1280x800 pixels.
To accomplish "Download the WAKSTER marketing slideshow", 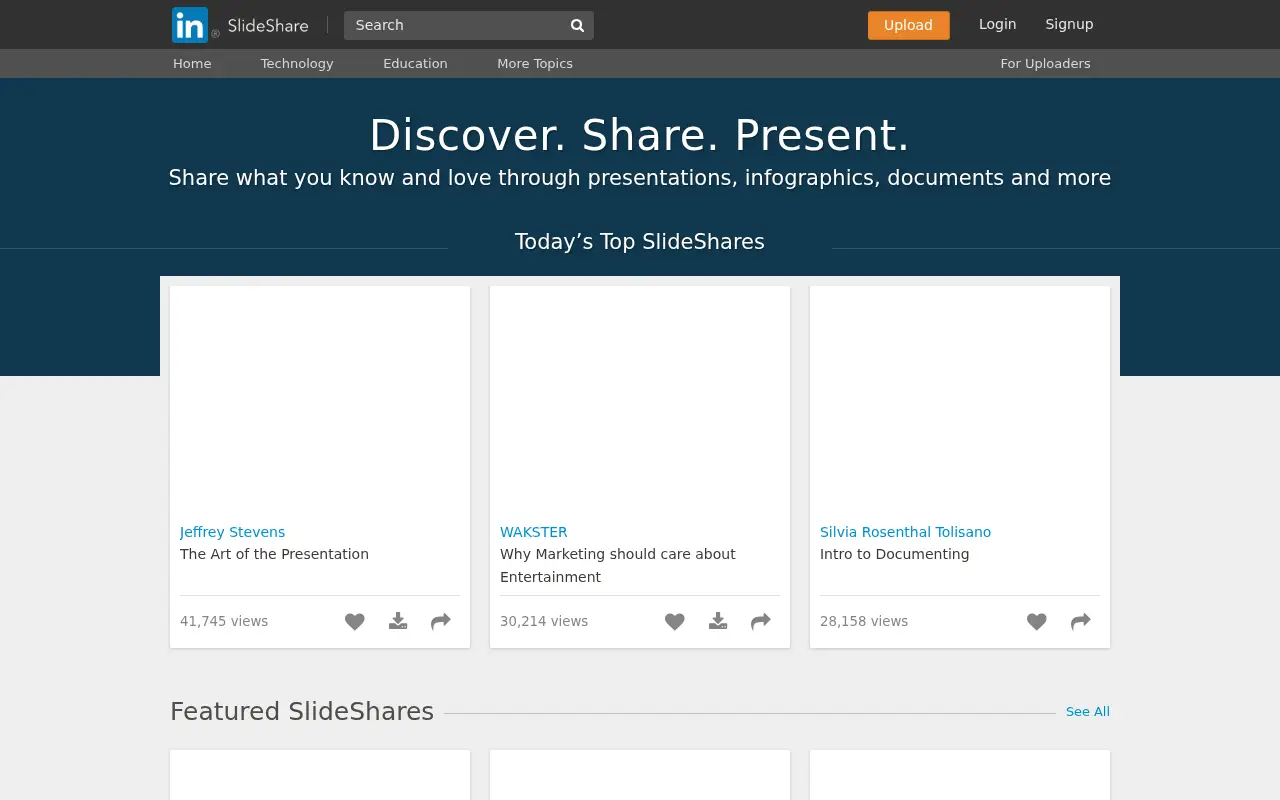I will tap(718, 621).
